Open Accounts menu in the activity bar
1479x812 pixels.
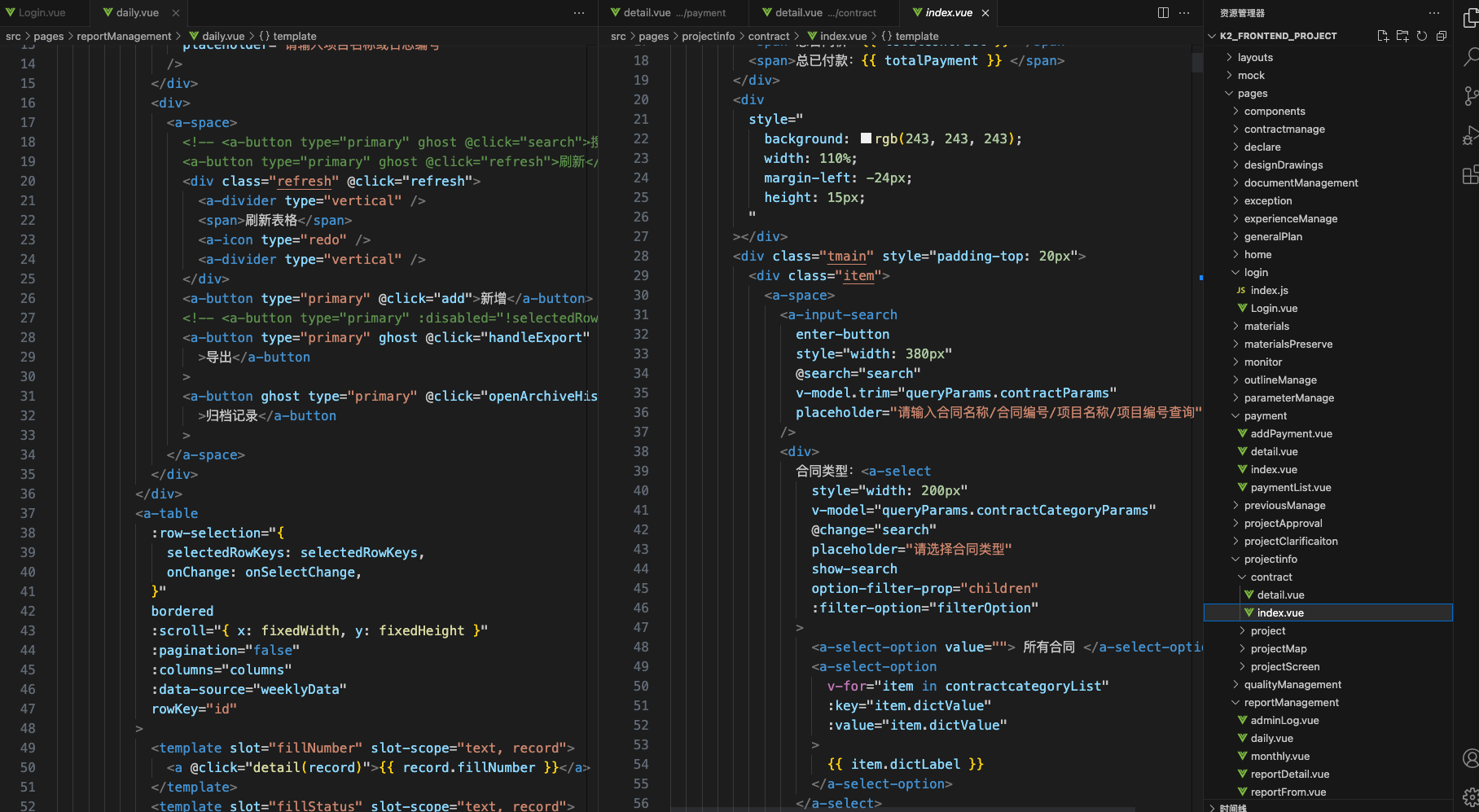click(x=1470, y=758)
